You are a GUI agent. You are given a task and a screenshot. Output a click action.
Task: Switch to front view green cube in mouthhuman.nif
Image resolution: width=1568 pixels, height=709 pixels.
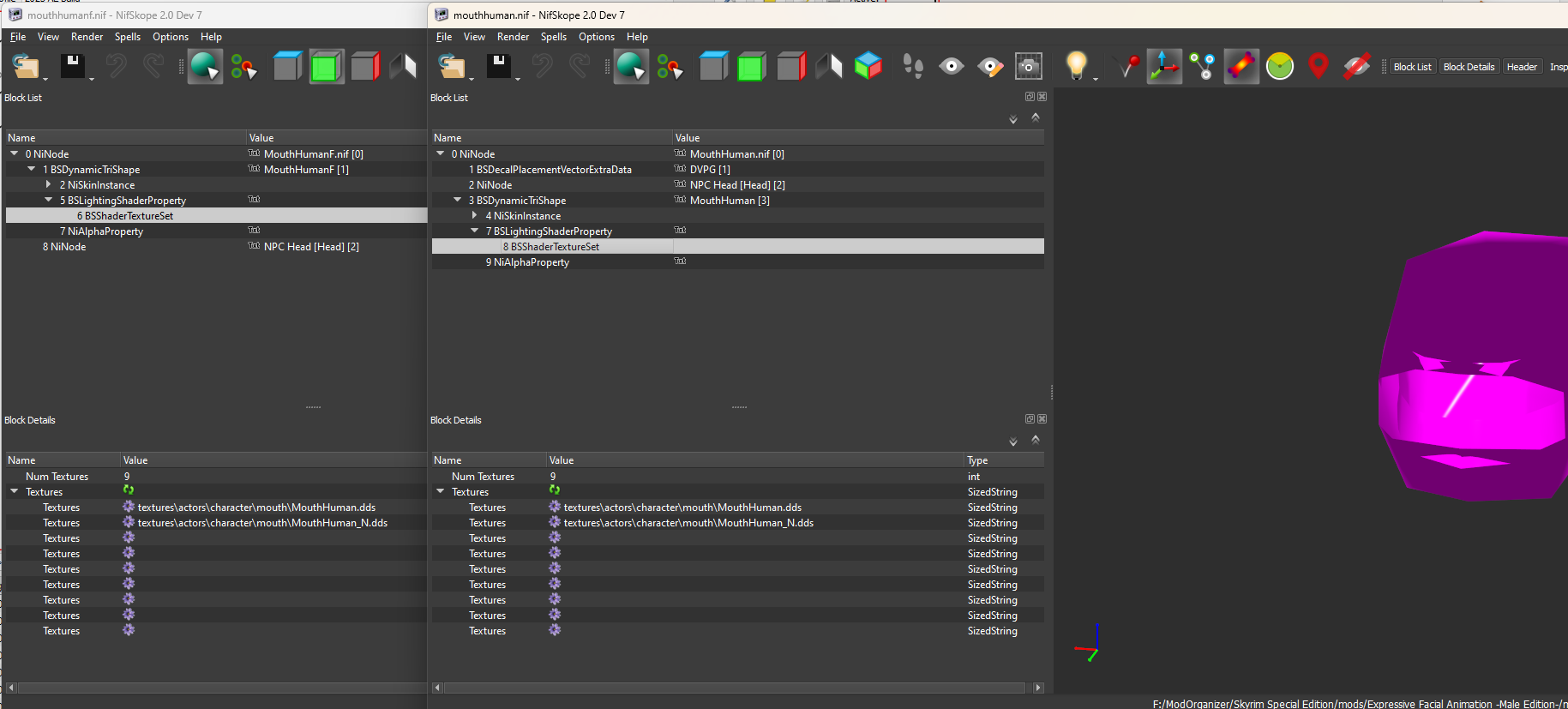[x=751, y=66]
